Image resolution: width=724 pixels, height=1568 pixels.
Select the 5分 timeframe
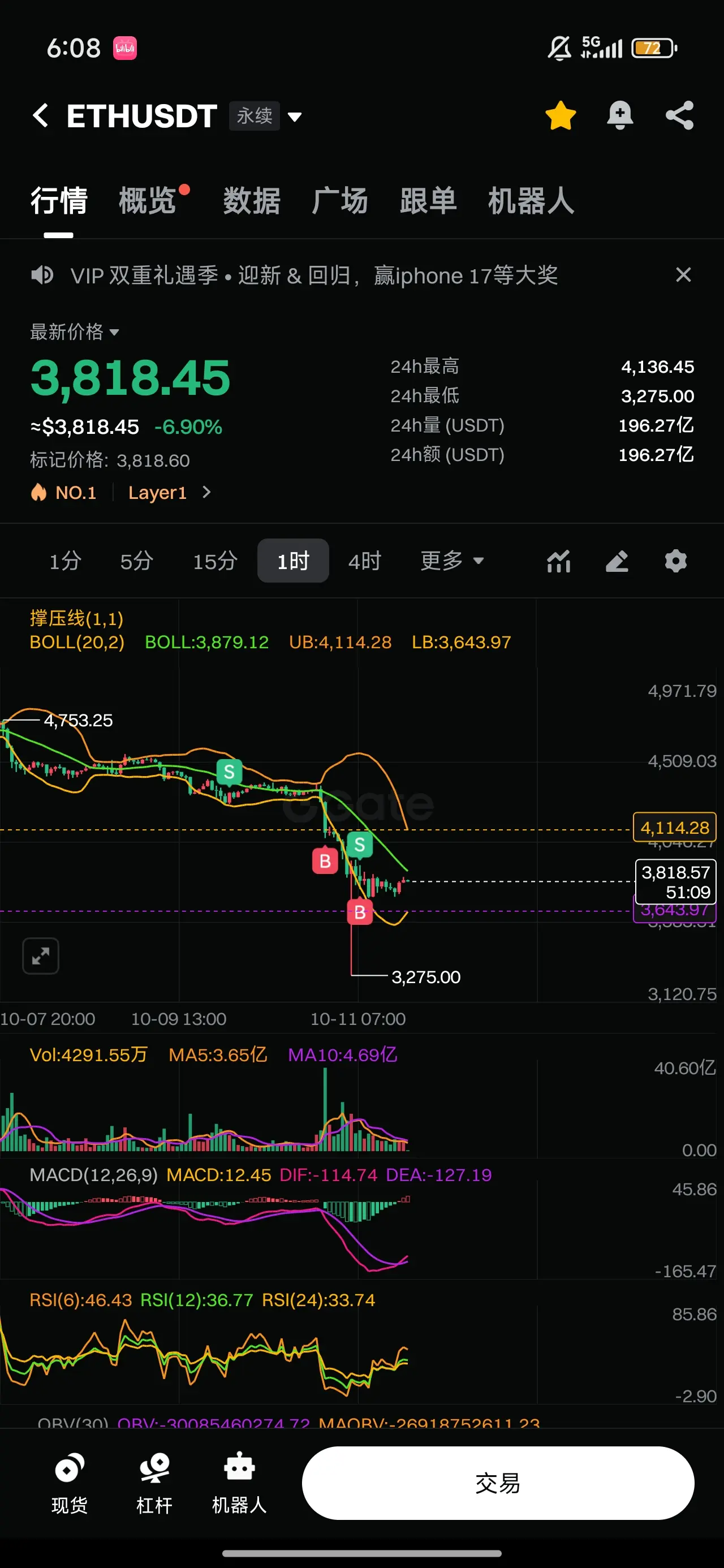(136, 561)
